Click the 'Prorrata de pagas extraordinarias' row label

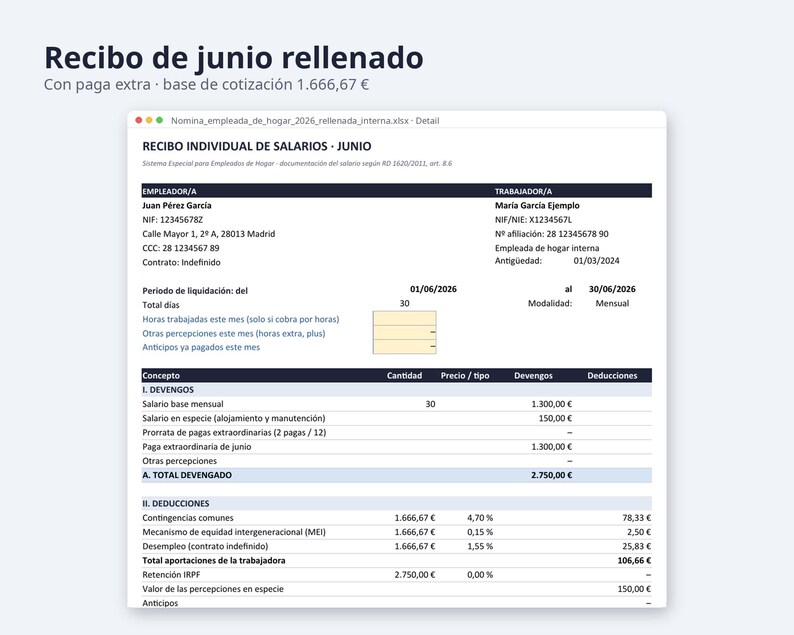(x=234, y=432)
